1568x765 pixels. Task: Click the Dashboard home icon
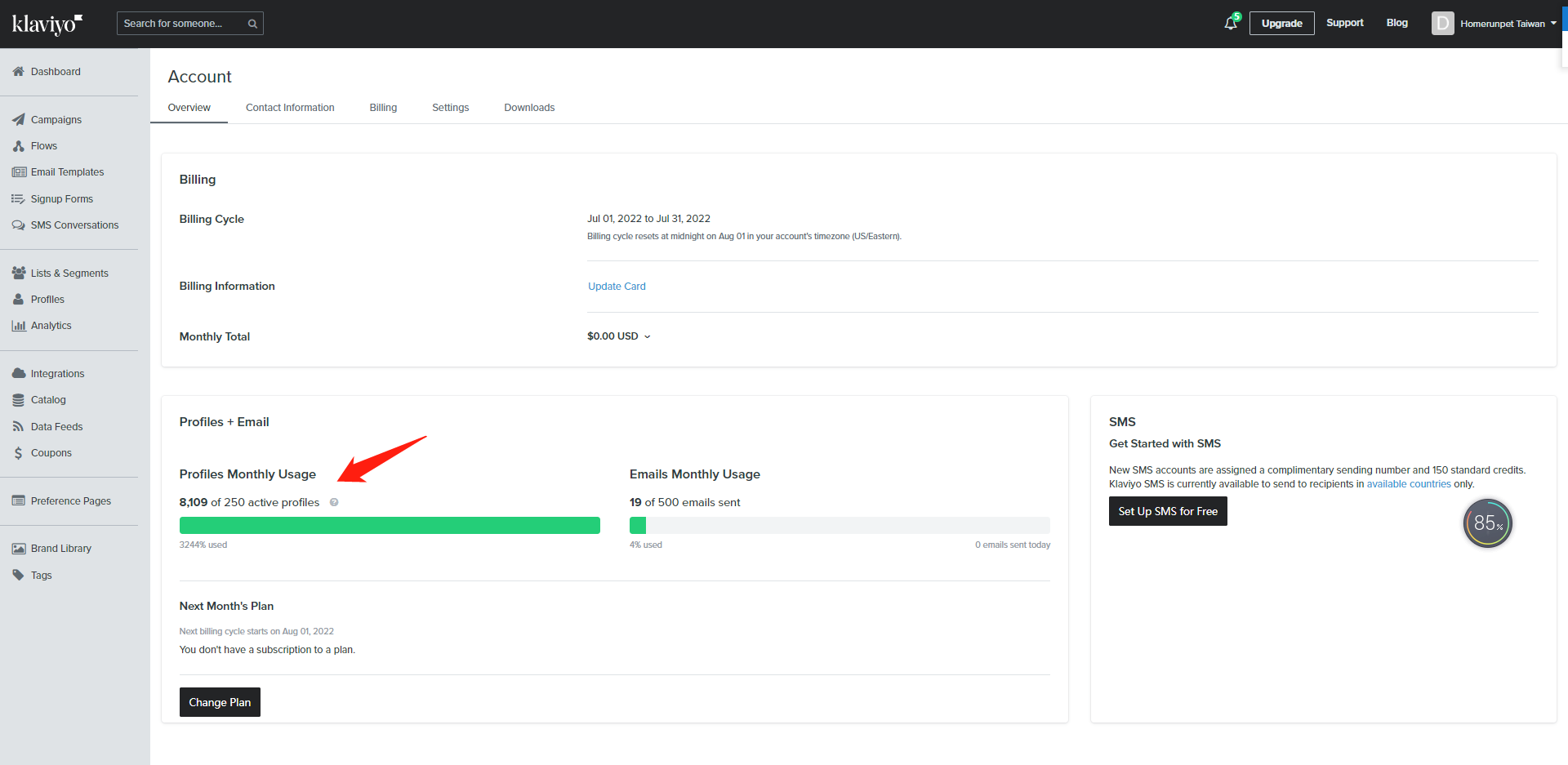[x=18, y=72]
